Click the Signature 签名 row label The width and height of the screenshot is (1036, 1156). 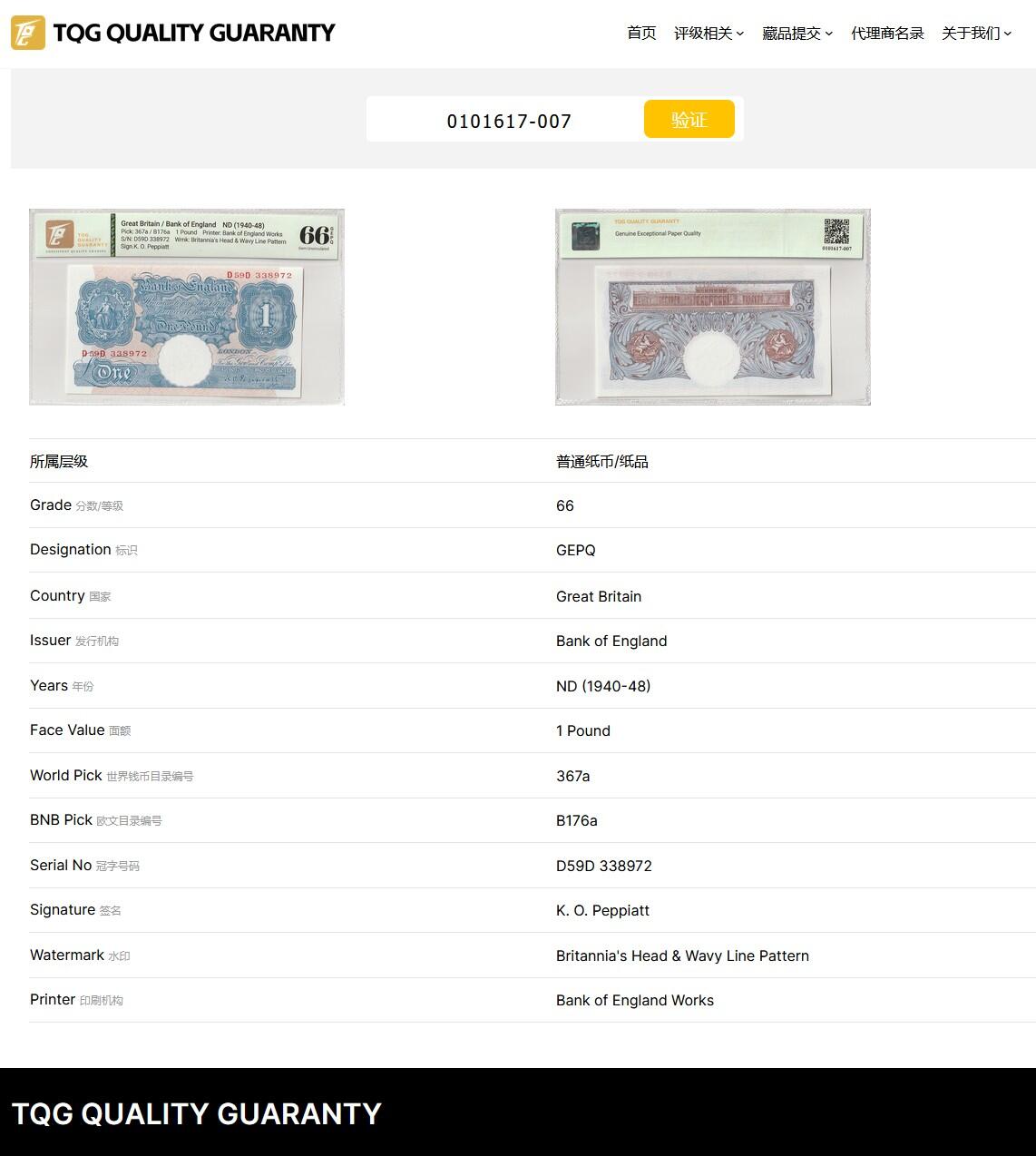75,910
